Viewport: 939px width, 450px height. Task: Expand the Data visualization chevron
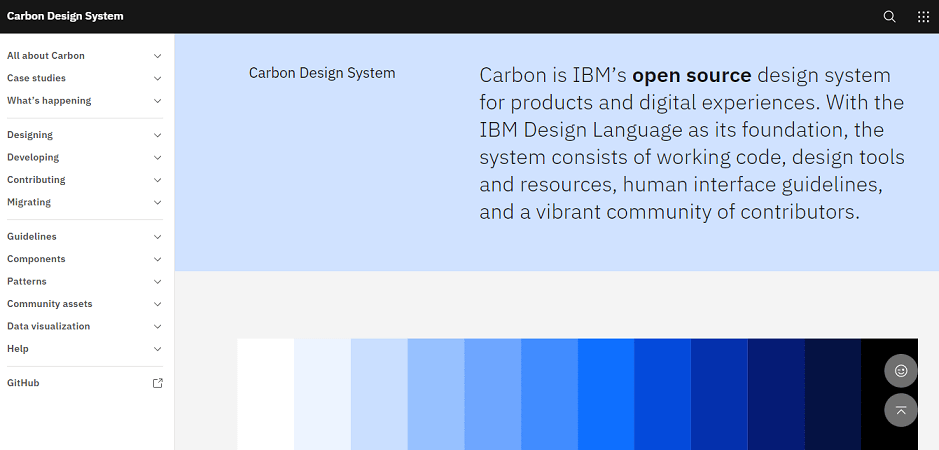coord(157,327)
